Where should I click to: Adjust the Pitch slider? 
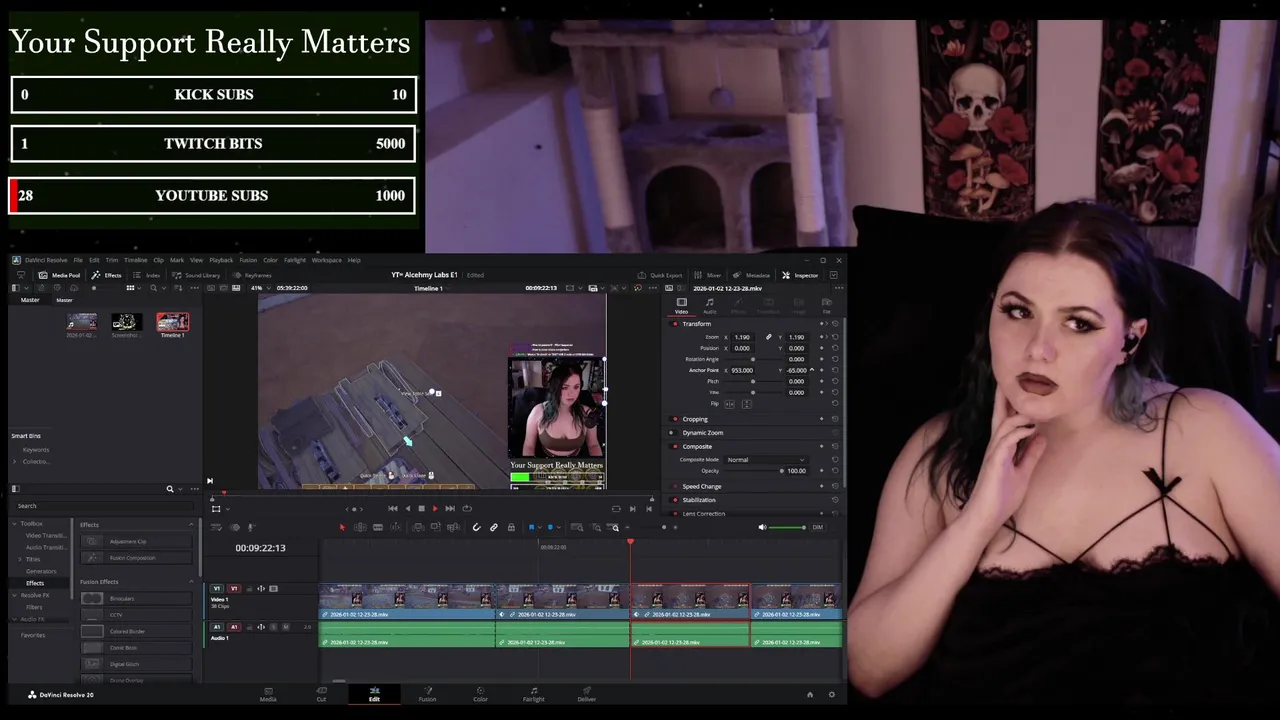(x=752, y=381)
